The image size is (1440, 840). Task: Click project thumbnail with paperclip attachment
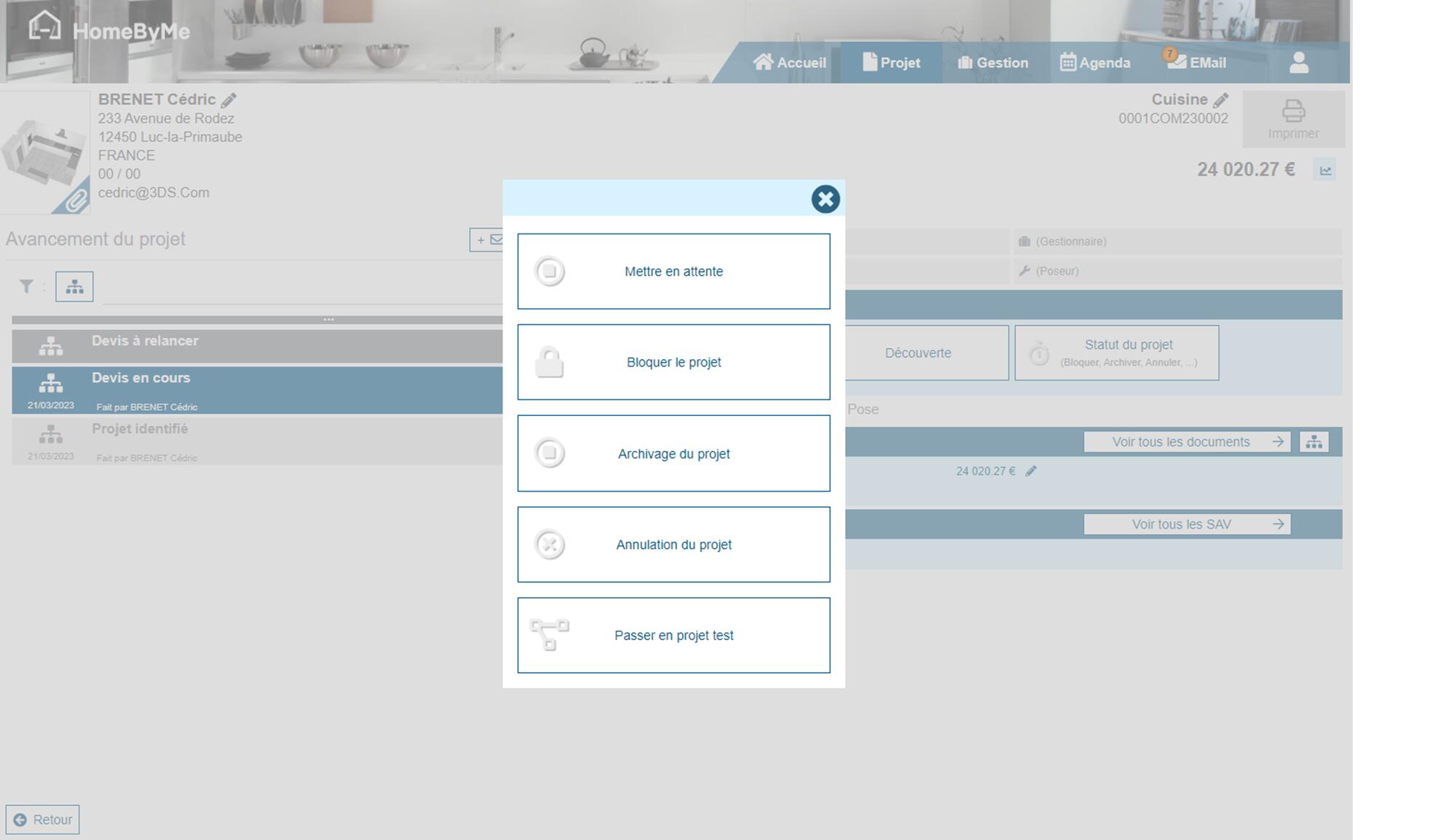pos(45,154)
